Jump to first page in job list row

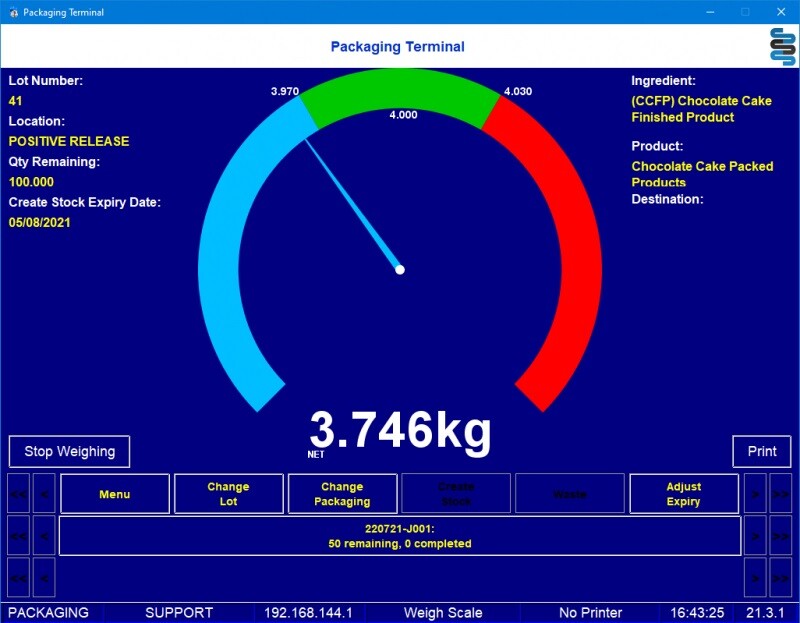click(x=18, y=536)
